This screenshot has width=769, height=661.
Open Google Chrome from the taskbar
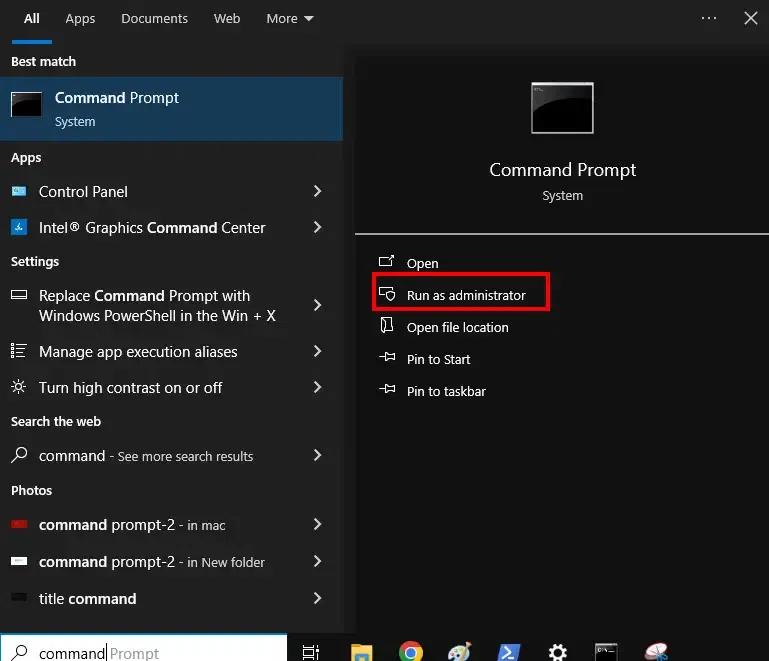pos(410,652)
